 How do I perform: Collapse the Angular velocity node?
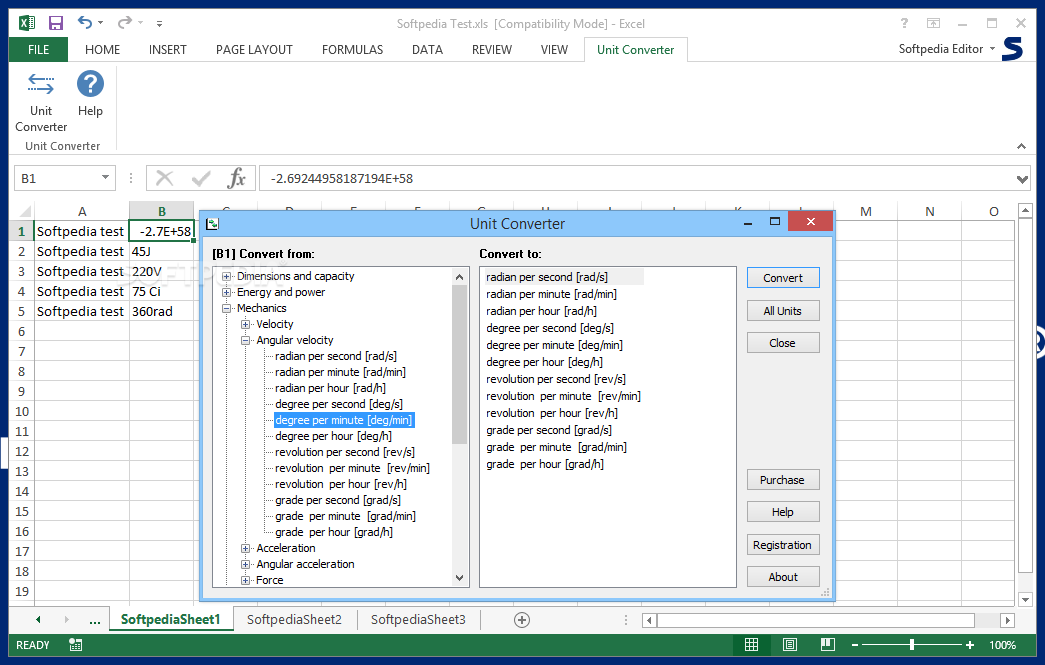[x=246, y=340]
